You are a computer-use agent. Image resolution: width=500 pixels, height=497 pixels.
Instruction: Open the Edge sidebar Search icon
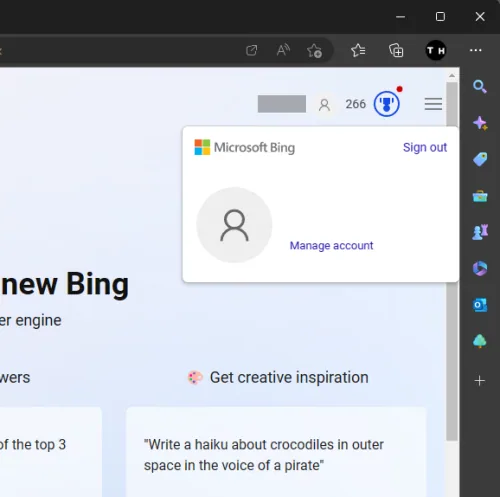coord(480,87)
